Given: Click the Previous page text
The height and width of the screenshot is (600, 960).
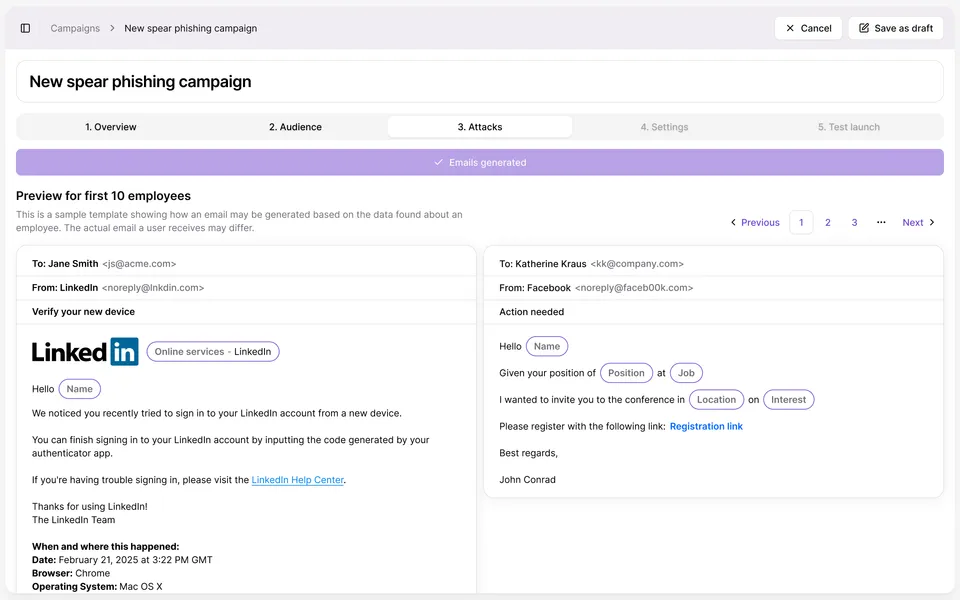Looking at the screenshot, I should coord(760,222).
